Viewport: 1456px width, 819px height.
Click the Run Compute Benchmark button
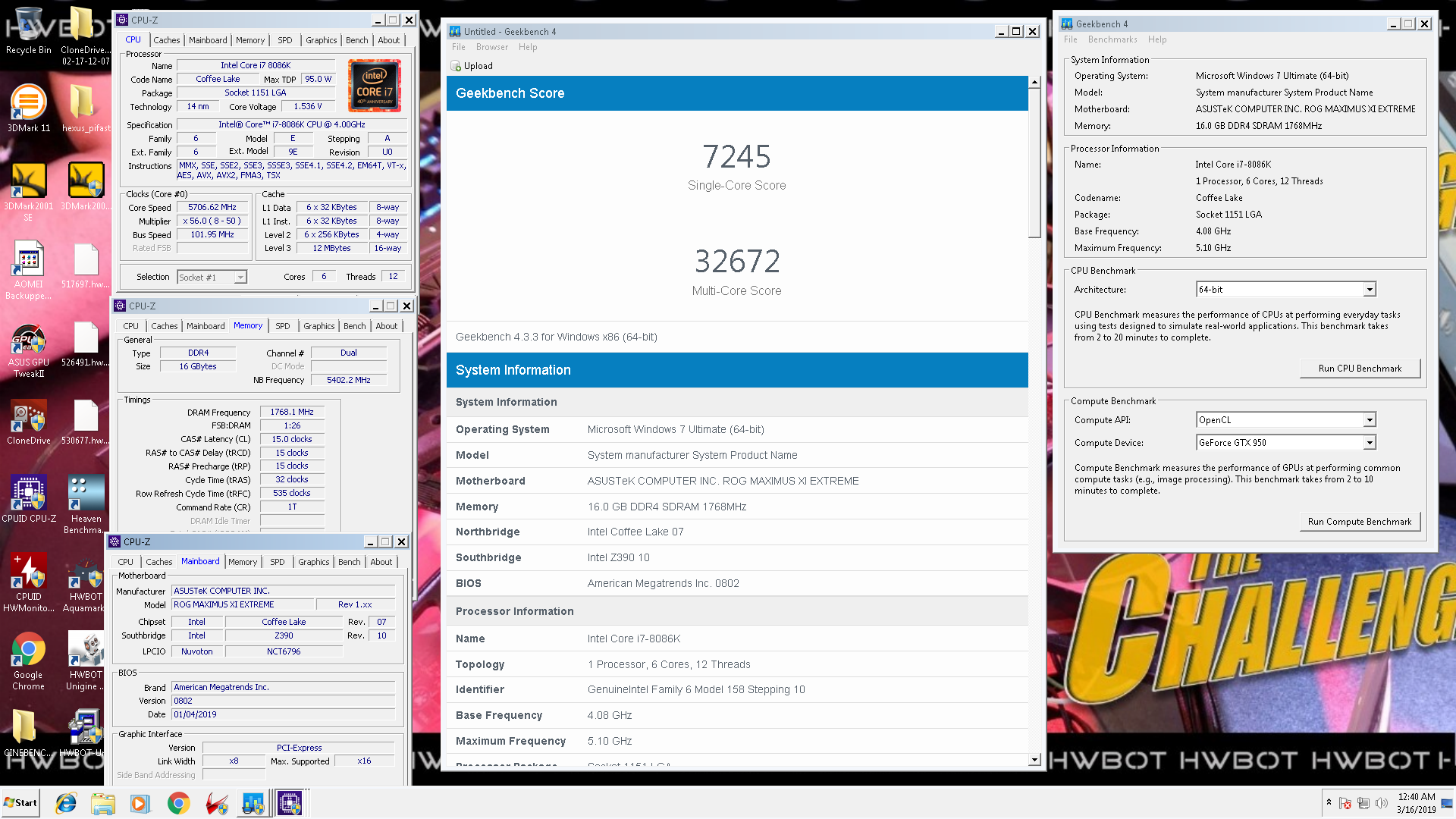(1360, 522)
